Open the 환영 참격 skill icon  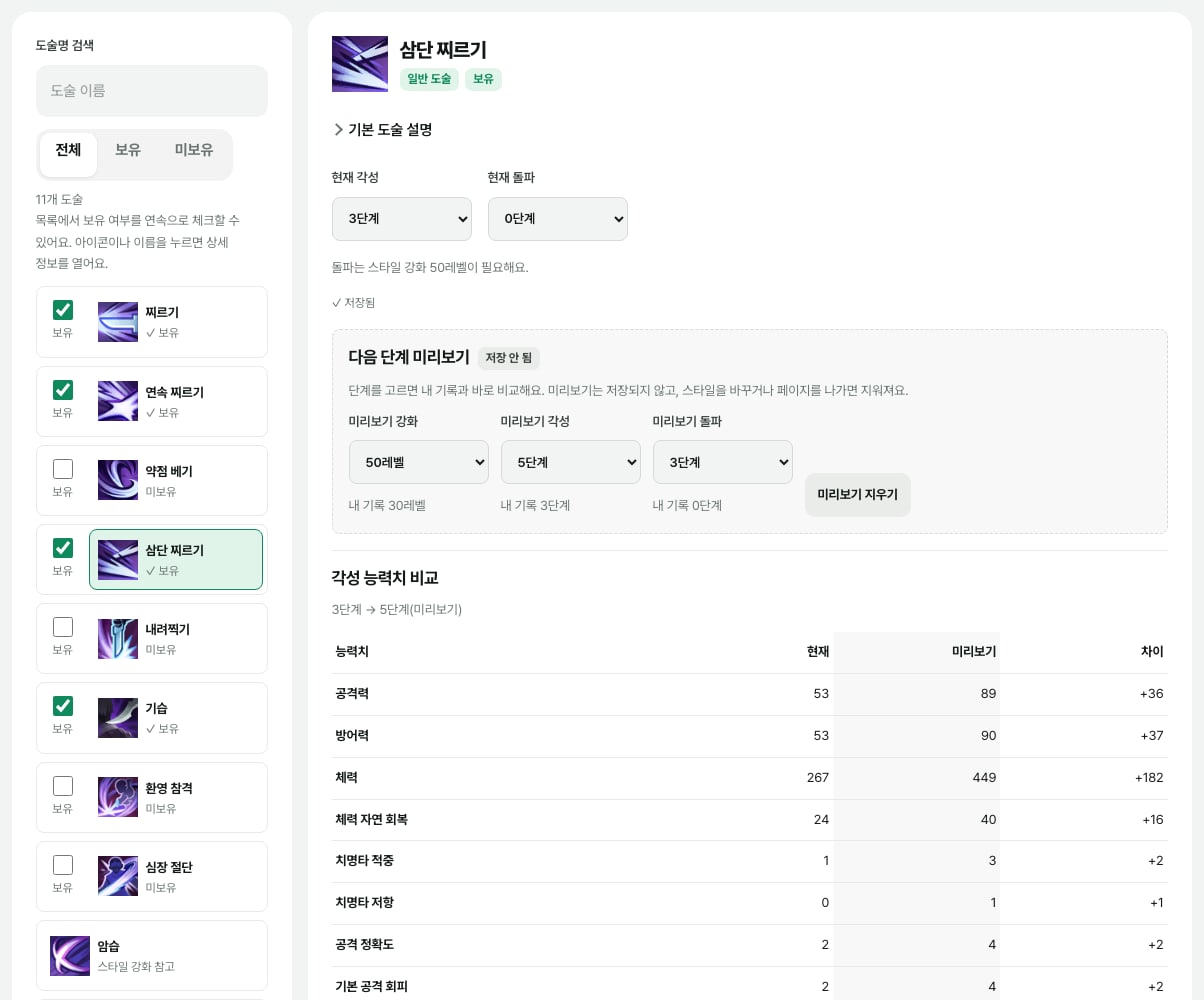click(x=118, y=797)
